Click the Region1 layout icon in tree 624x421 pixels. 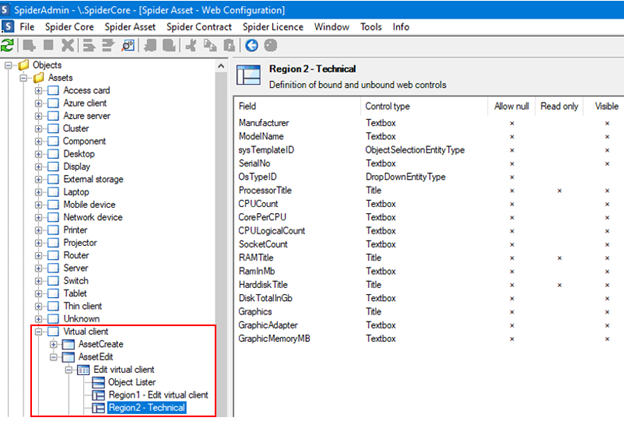point(98,395)
